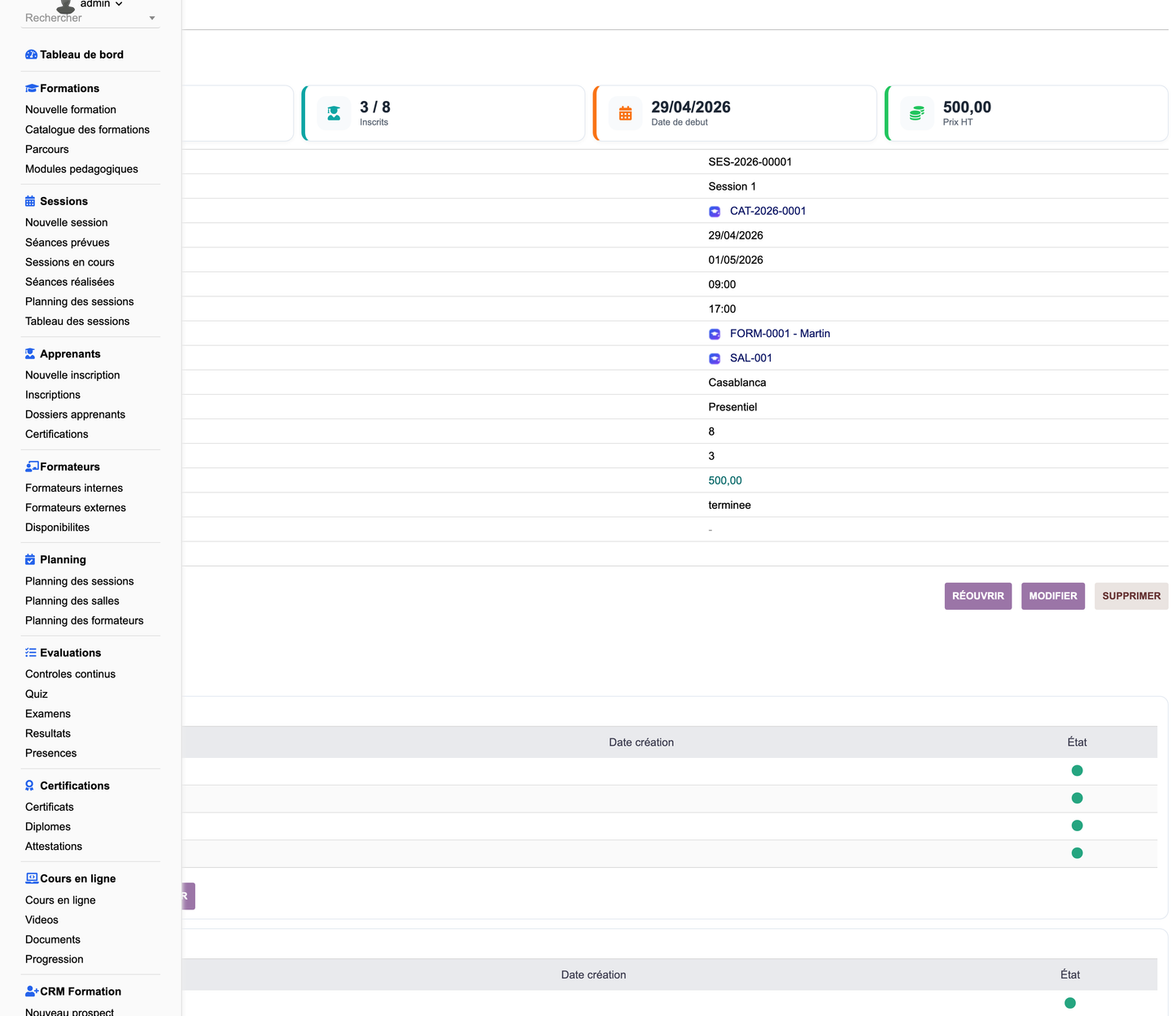Open Tableau de bord menu
Image resolution: width=1176 pixels, height=1016 pixels.
point(81,55)
